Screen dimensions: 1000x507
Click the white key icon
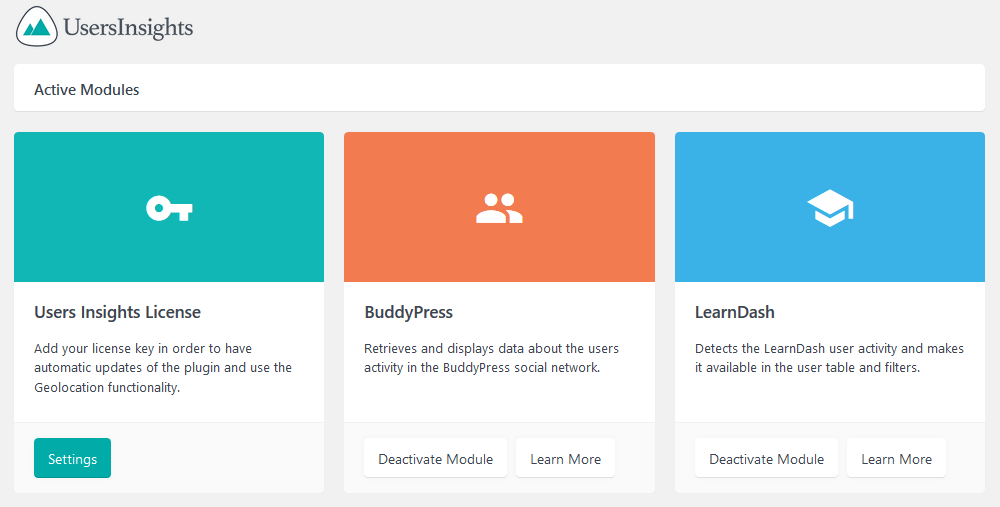[169, 208]
